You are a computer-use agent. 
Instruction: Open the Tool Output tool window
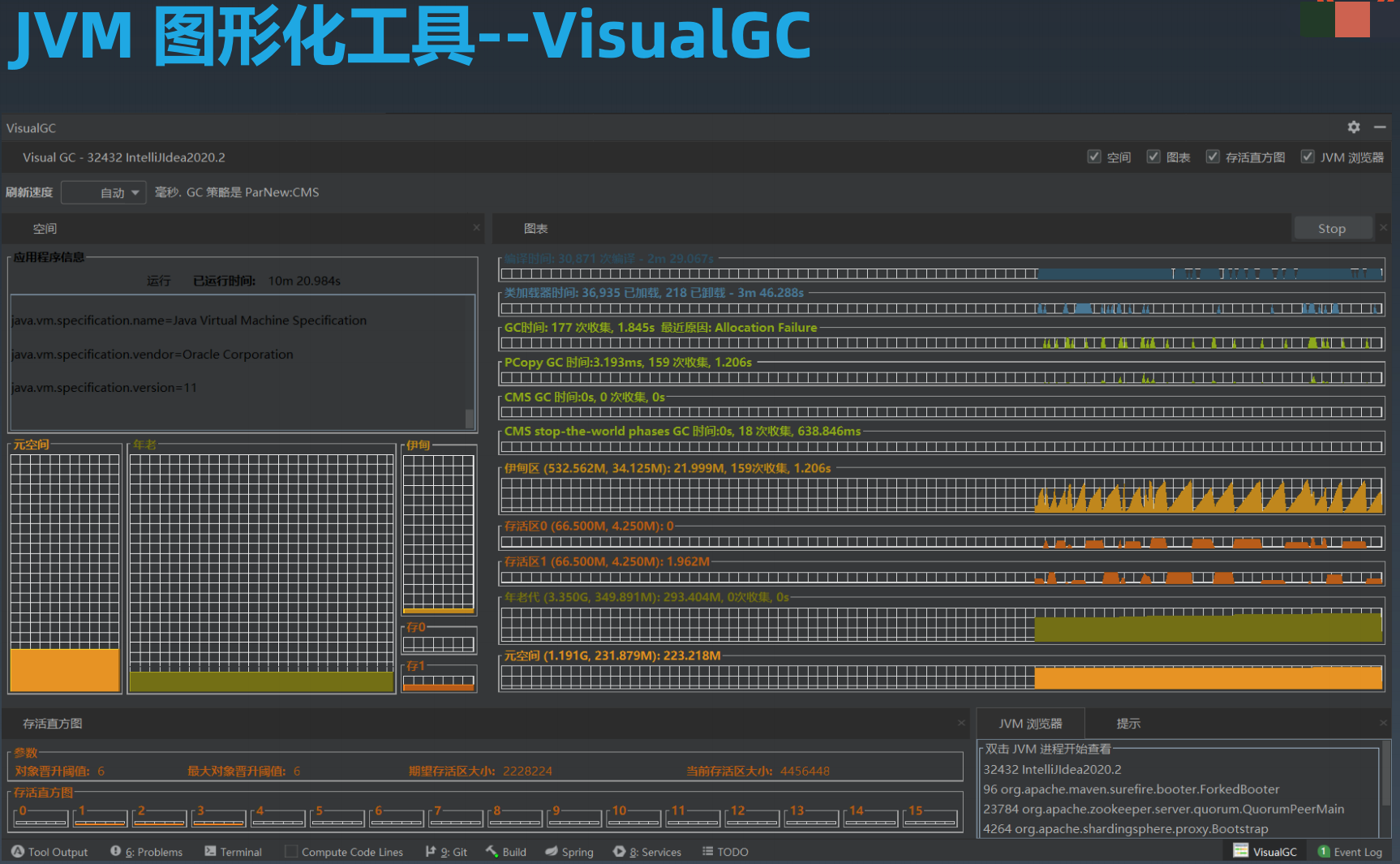click(50, 852)
